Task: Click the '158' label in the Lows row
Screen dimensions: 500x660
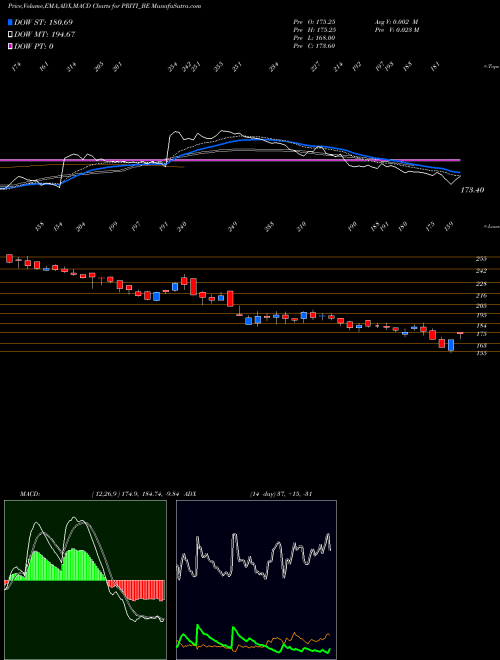Action: click(x=40, y=227)
